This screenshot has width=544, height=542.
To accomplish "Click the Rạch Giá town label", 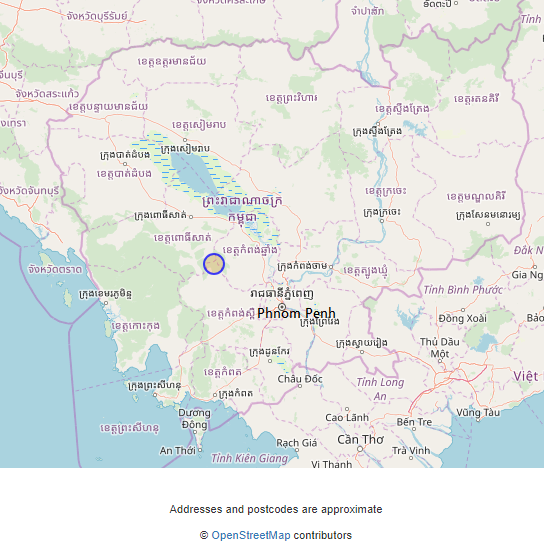I will 297,442.
